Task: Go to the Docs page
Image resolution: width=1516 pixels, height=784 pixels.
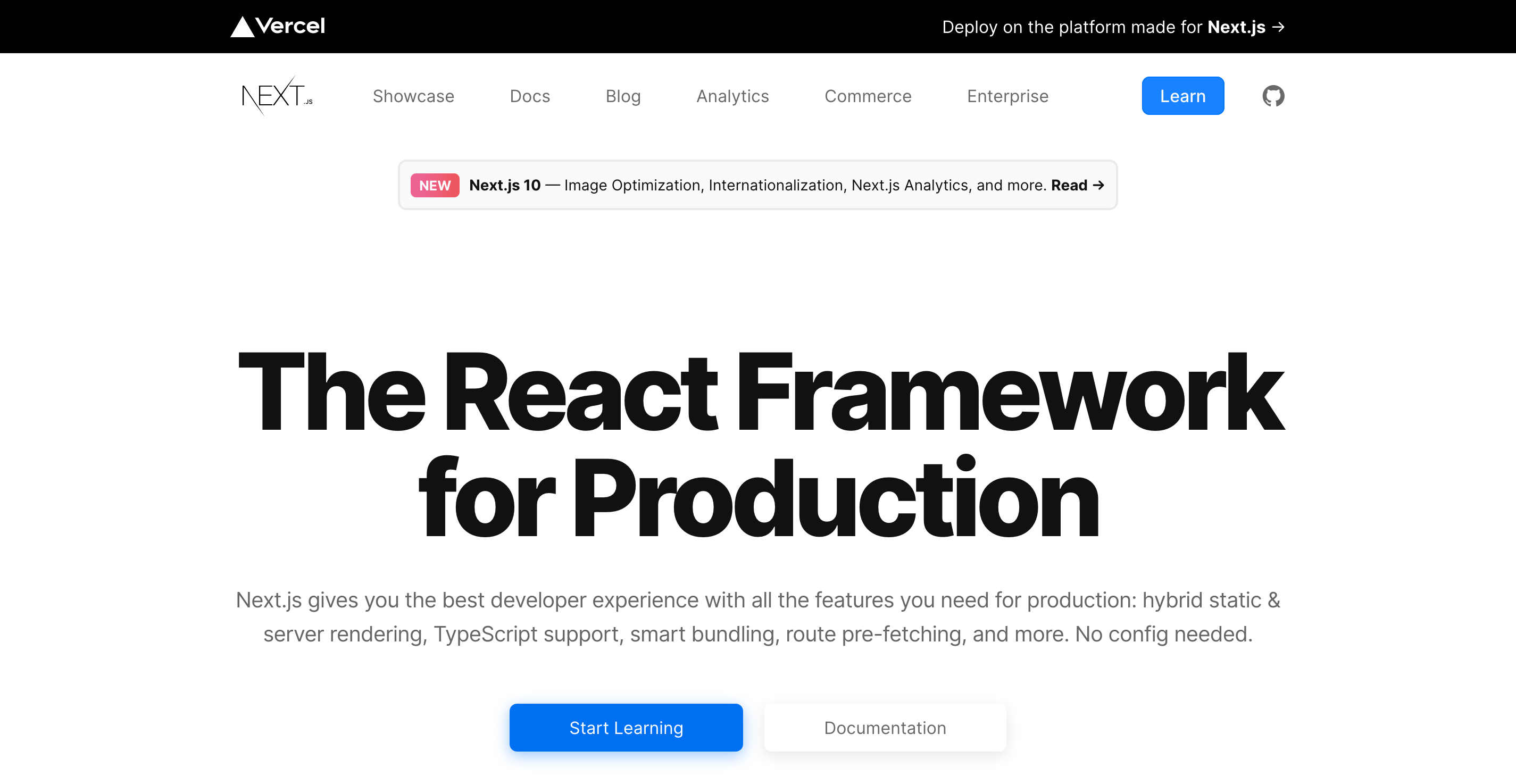Action: tap(530, 96)
